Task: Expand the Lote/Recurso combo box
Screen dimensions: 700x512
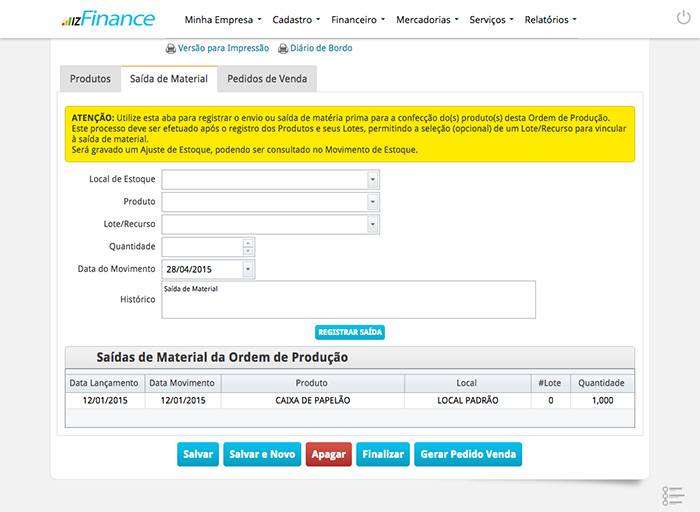Action: tap(373, 224)
